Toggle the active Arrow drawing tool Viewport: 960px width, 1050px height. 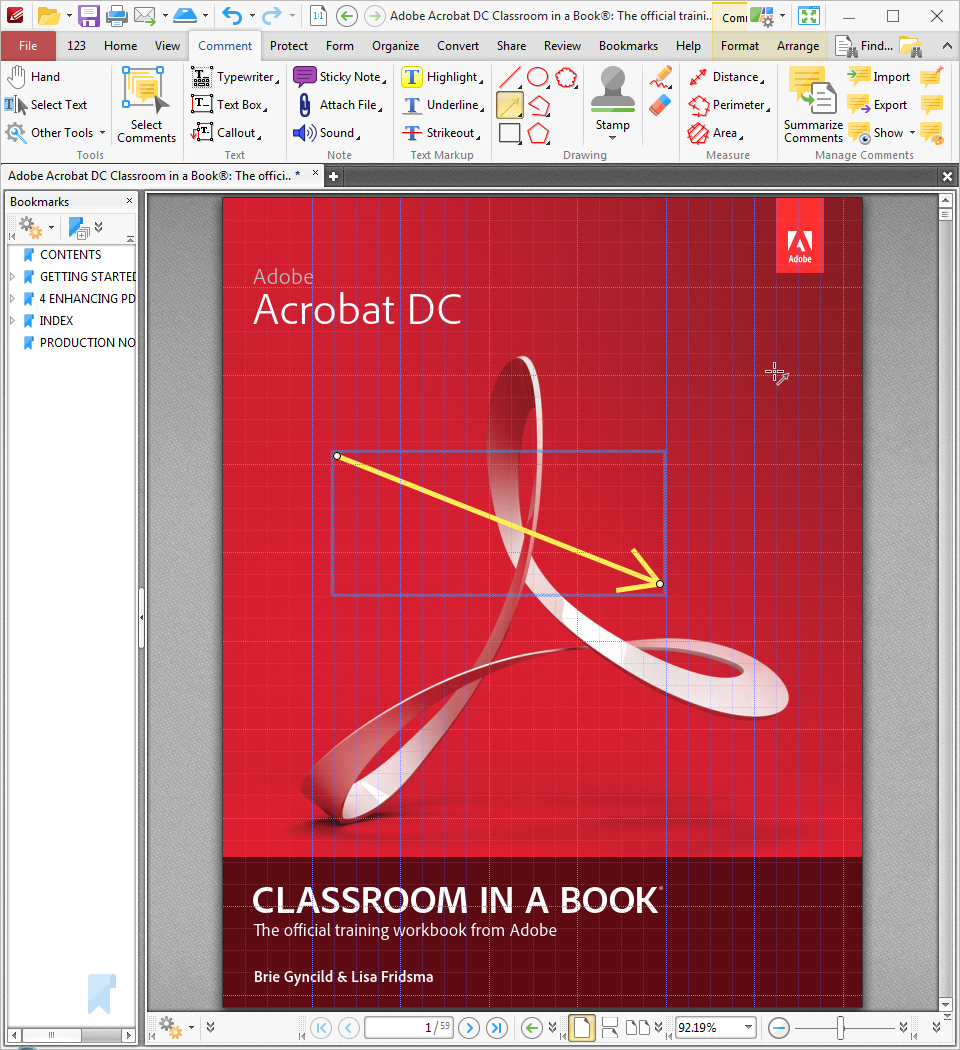coord(510,106)
